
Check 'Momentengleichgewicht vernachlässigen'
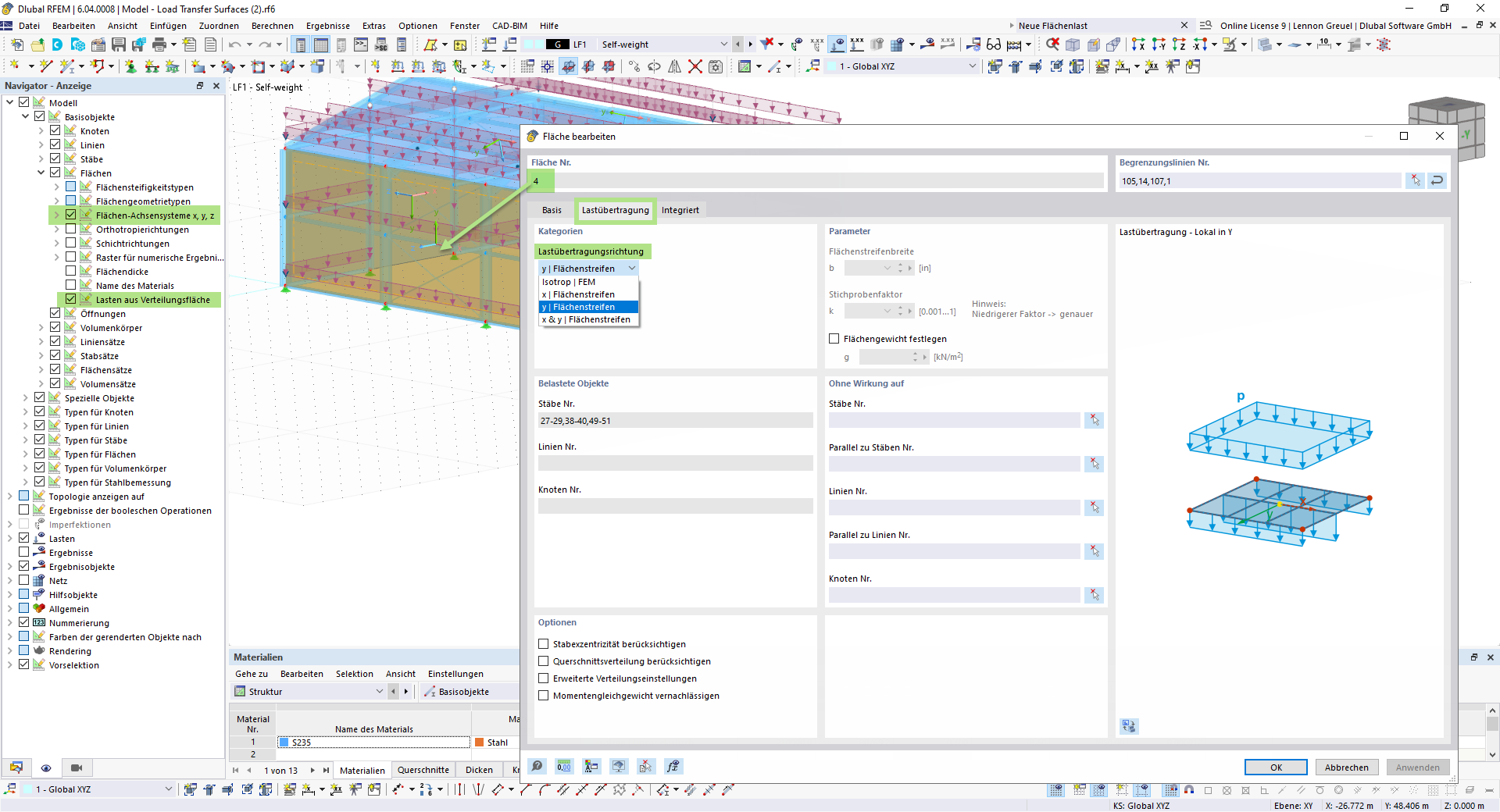544,696
